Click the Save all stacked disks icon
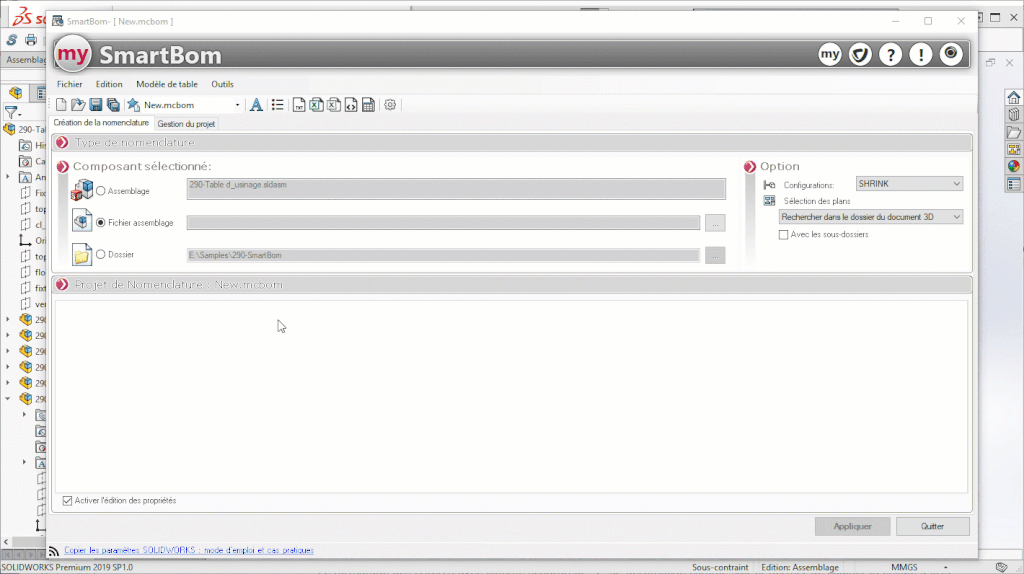 click(x=113, y=105)
